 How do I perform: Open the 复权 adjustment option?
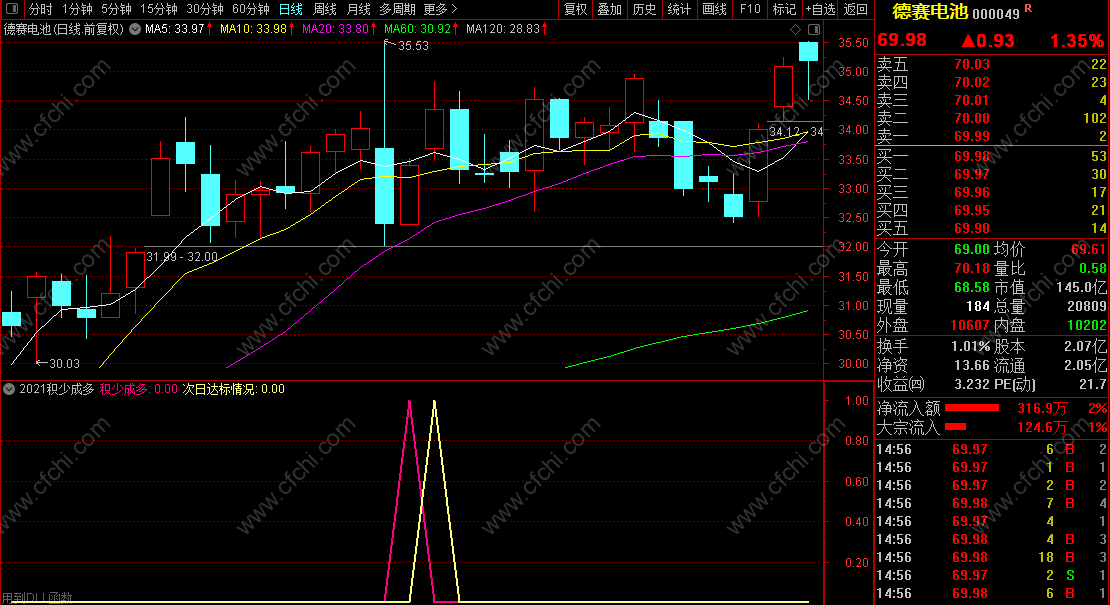pyautogui.click(x=575, y=9)
